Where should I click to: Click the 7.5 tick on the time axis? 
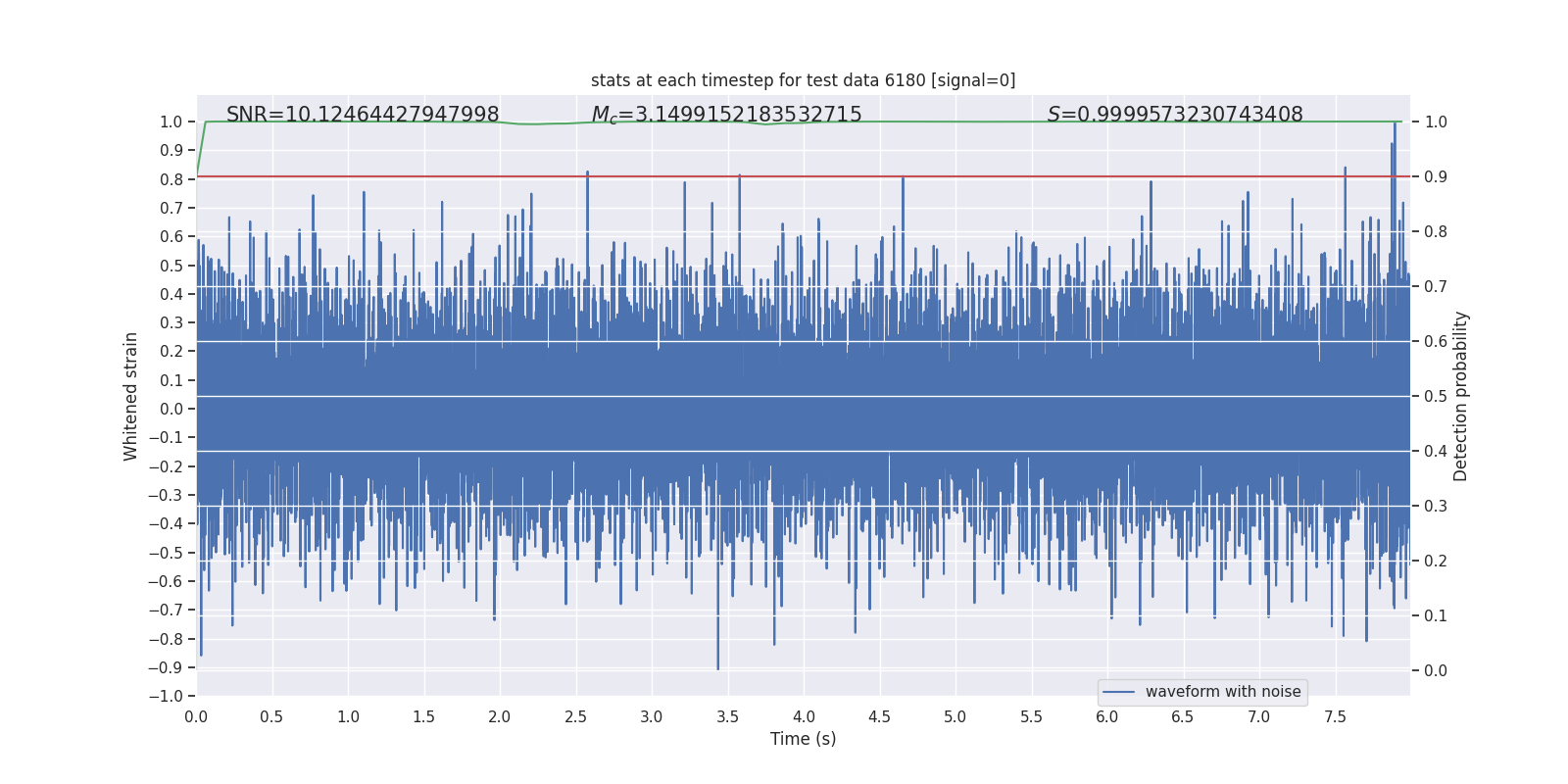1335,716
